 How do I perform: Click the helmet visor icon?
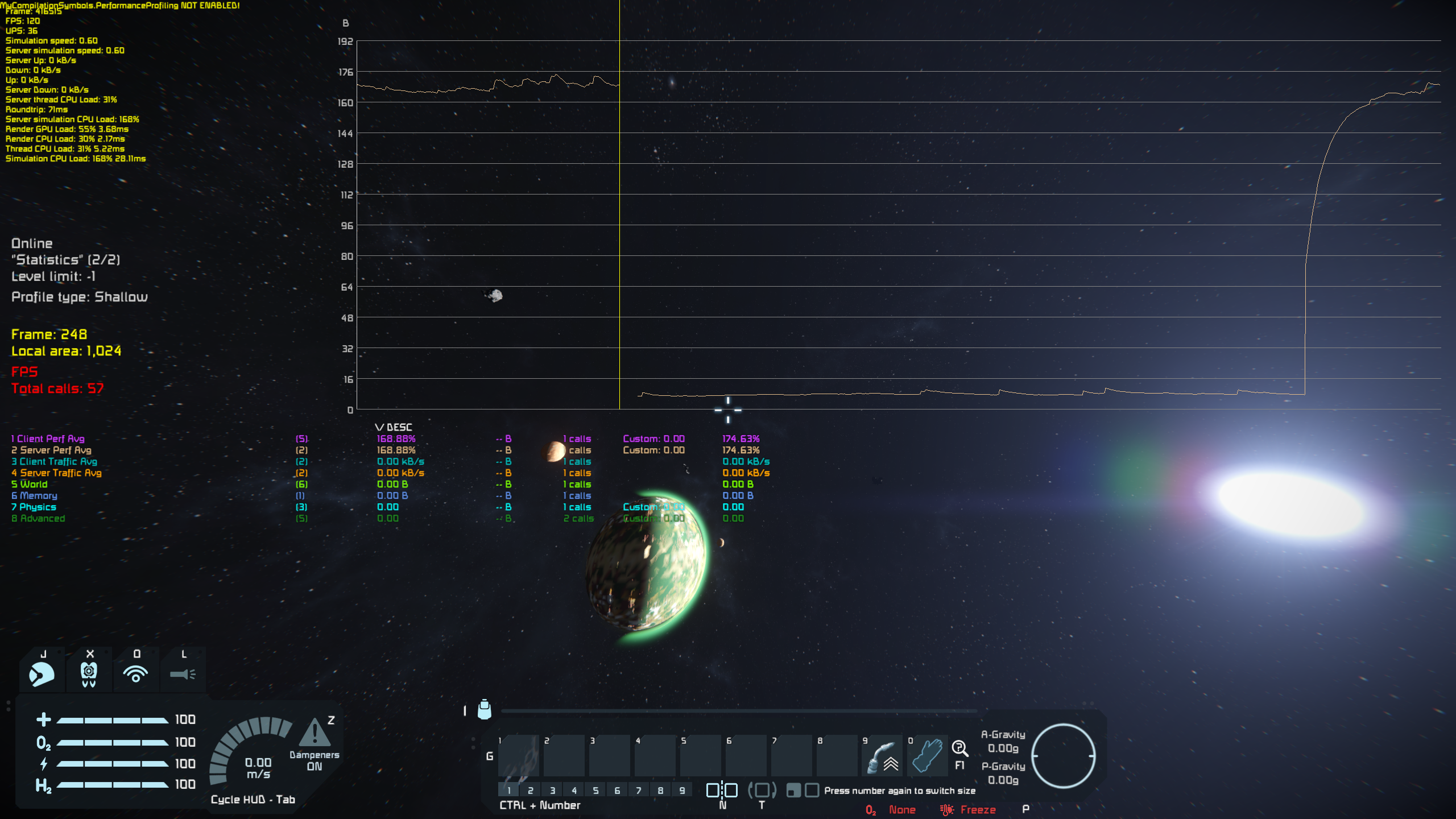pos(42,675)
